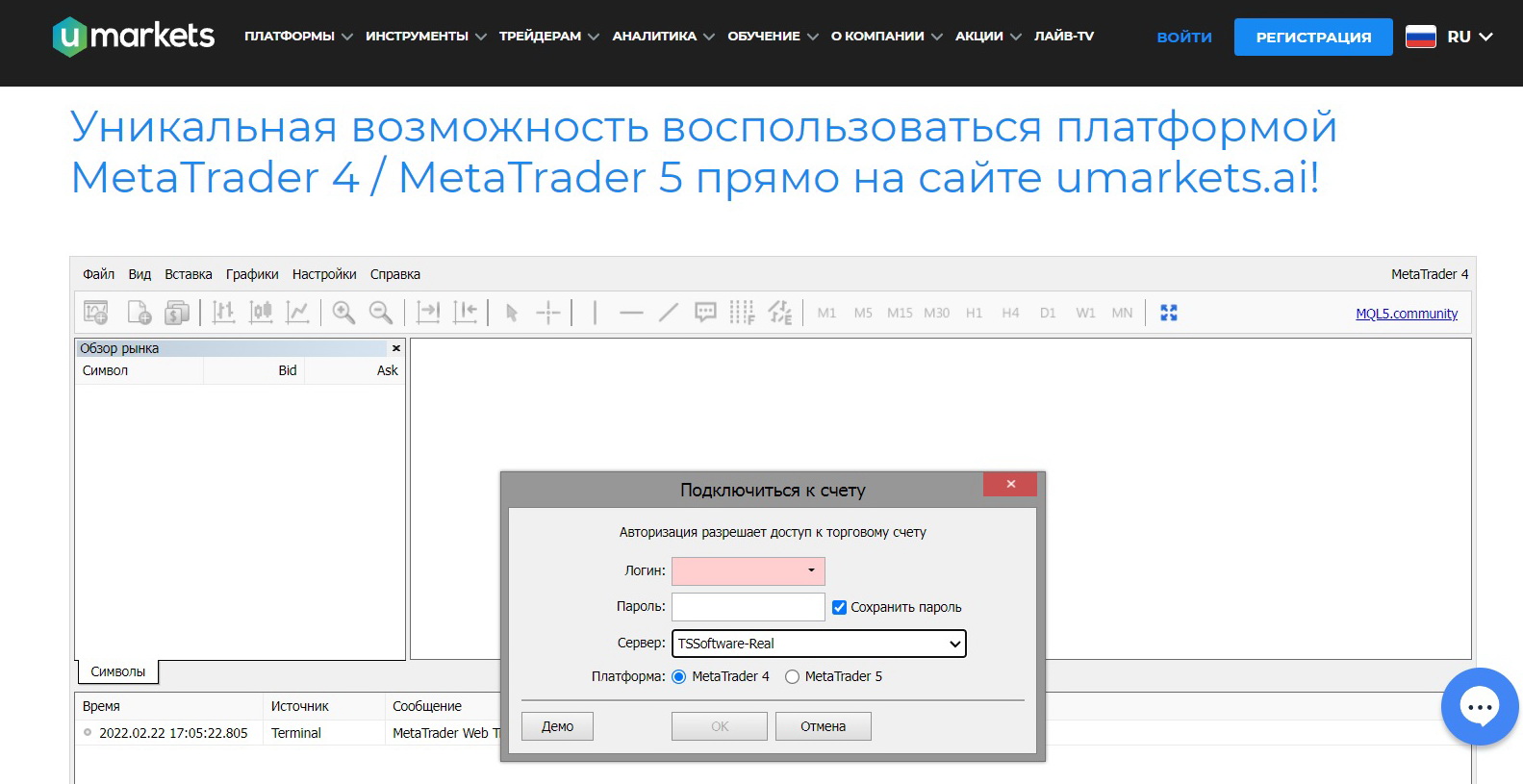
Task: Open the Настройки menu
Action: tap(324, 274)
